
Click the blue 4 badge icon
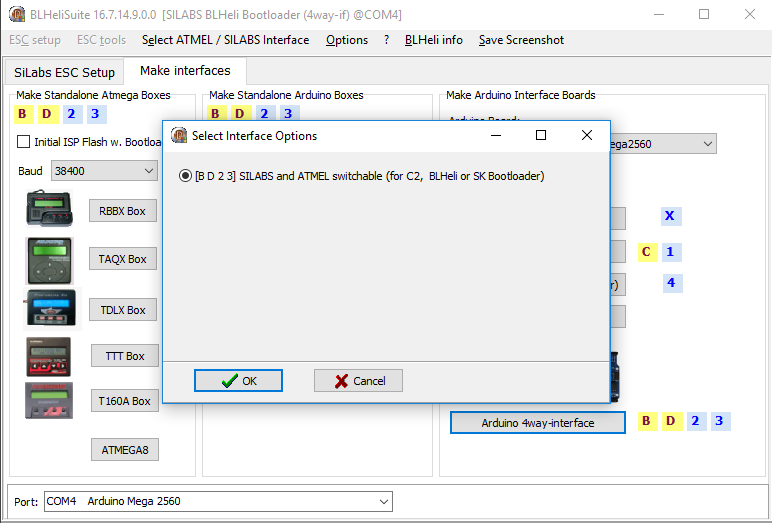click(670, 283)
